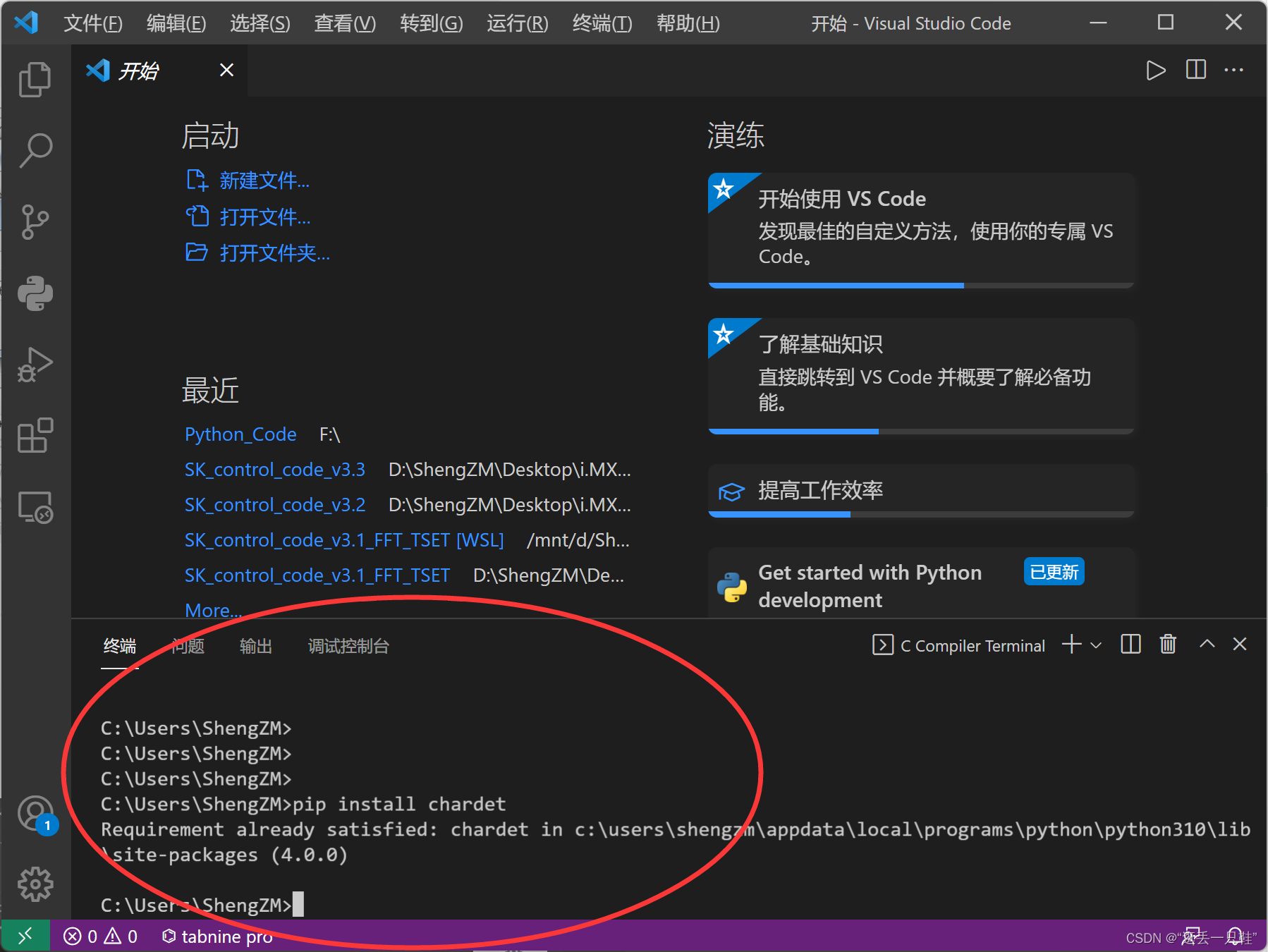Open the Run and Debug view
1268x952 pixels.
[x=35, y=365]
